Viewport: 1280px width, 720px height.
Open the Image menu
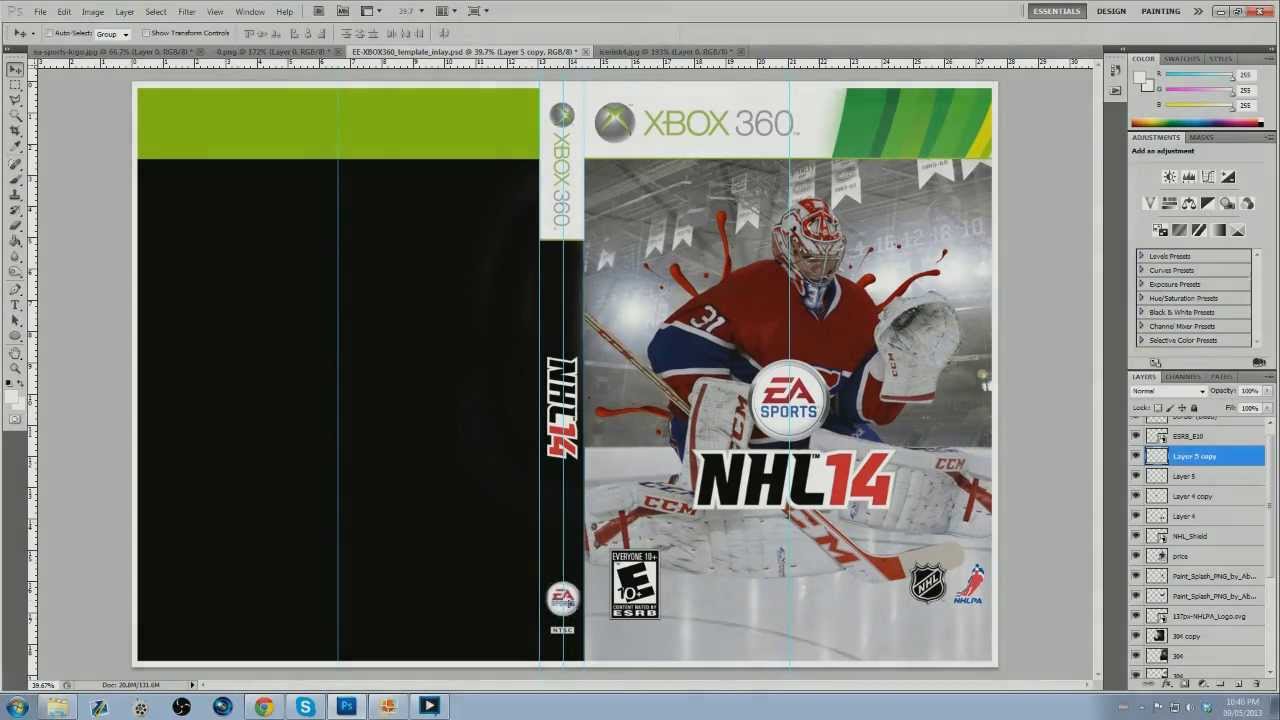93,12
